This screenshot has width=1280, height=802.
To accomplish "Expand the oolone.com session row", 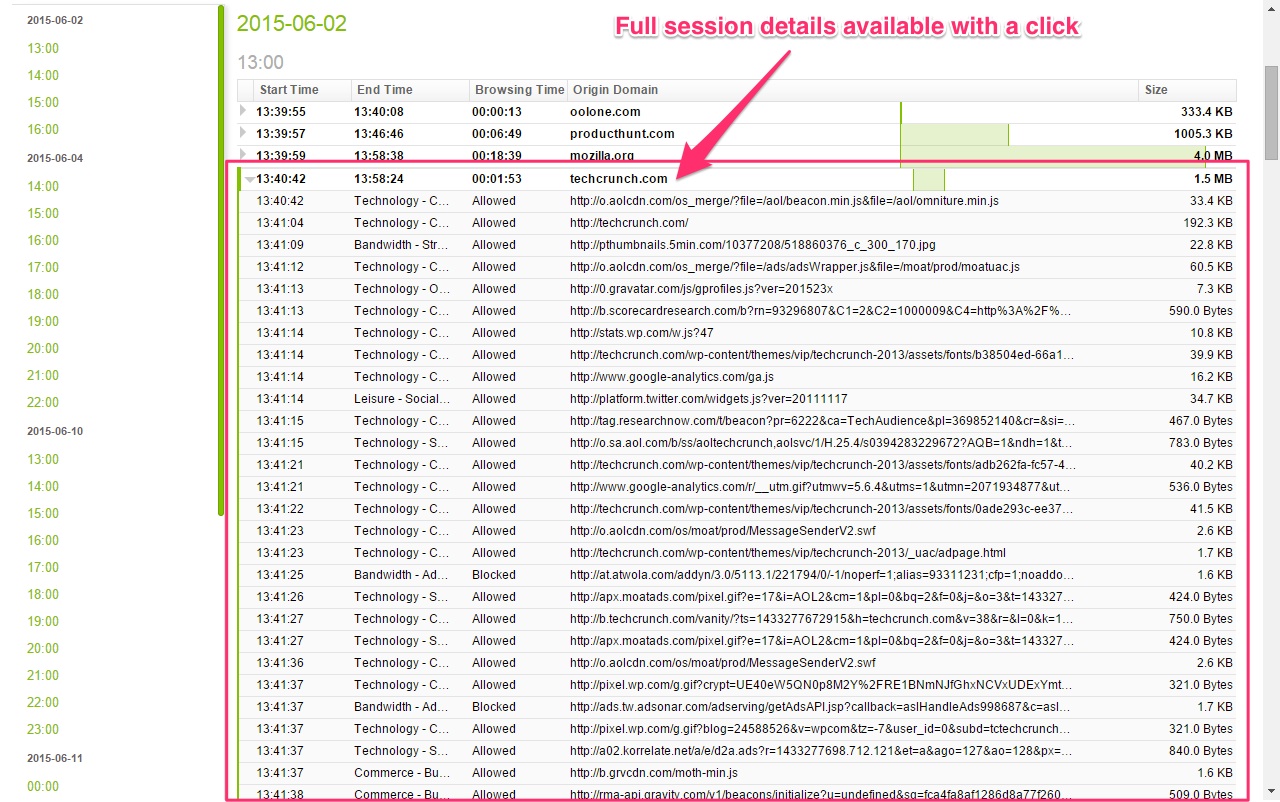I will click(x=241, y=110).
